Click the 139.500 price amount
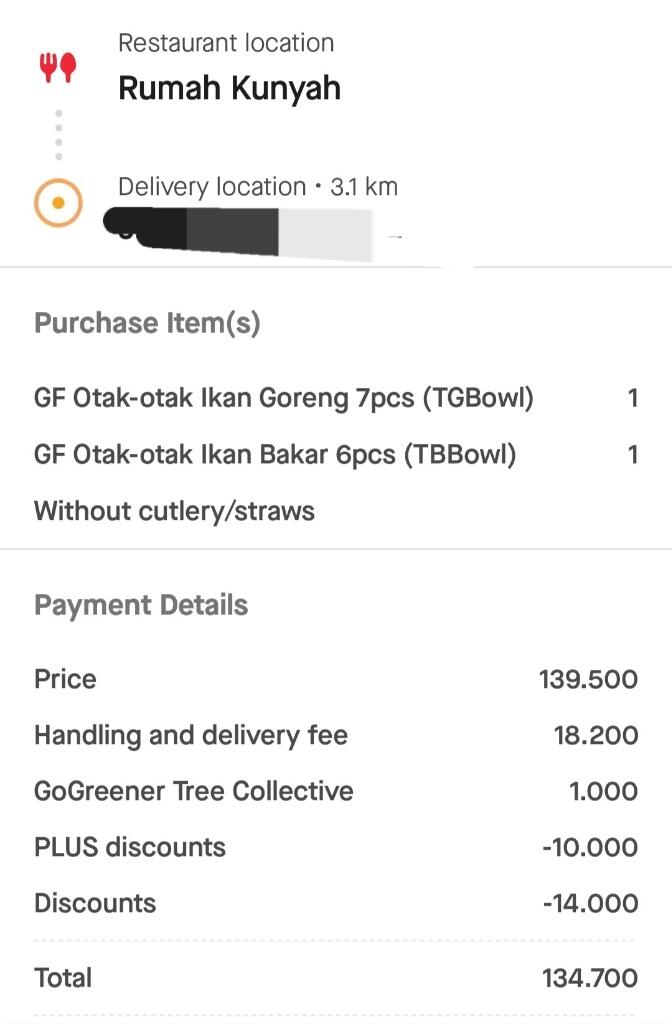 pyautogui.click(x=588, y=680)
